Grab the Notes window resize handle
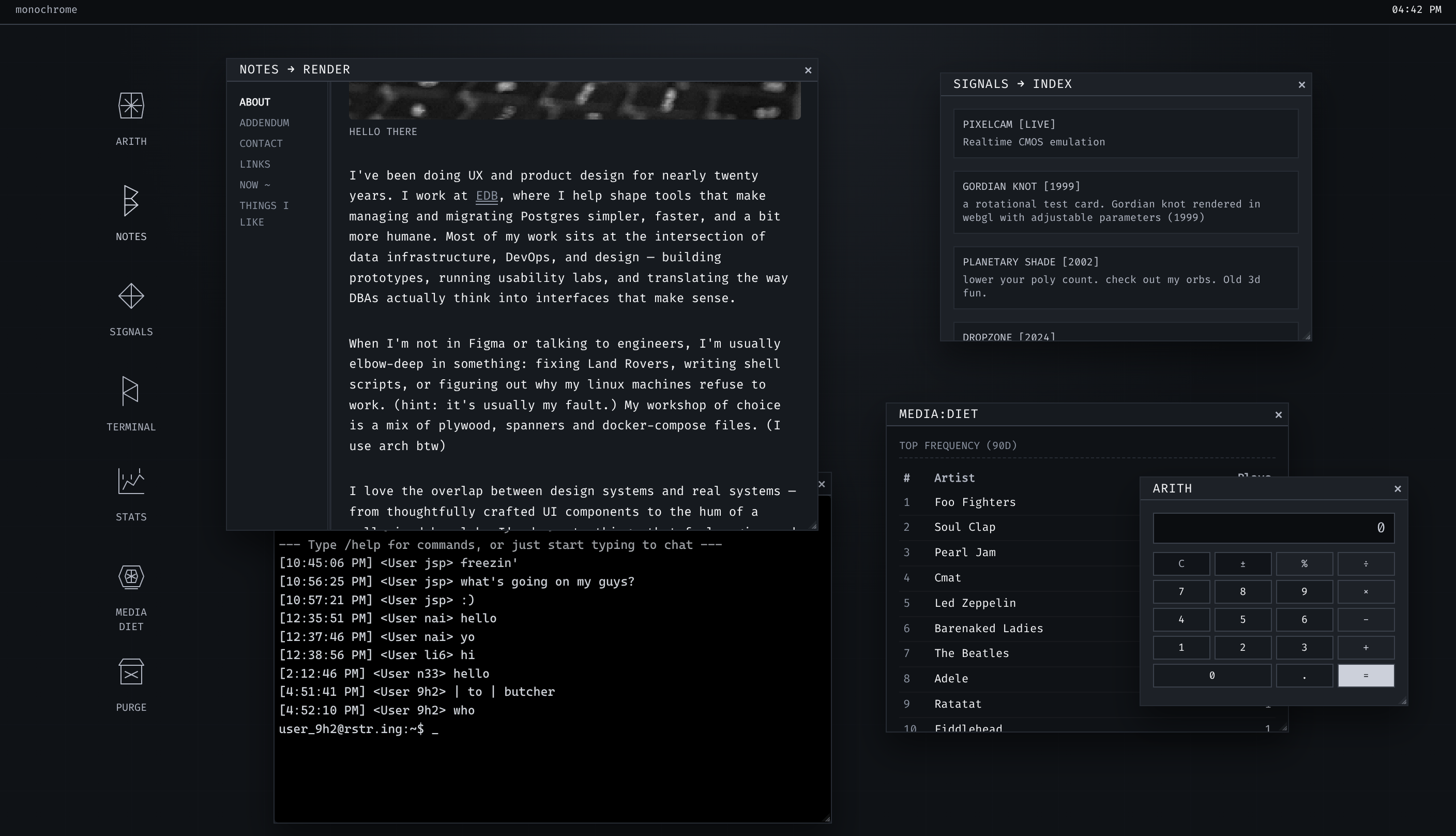Screen dimensions: 1456x836 (x=813, y=526)
